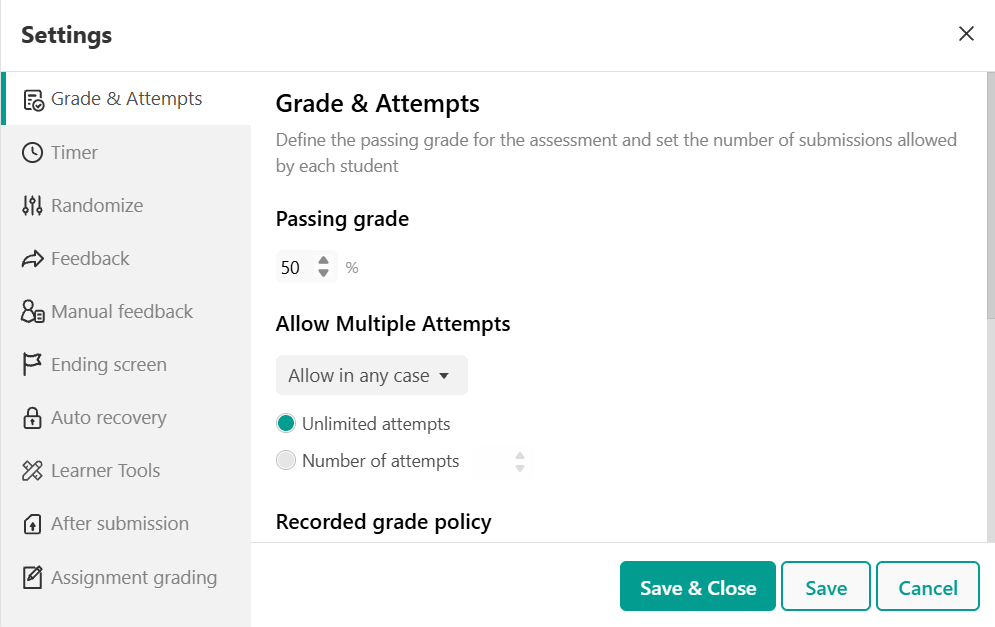995x627 pixels.
Task: Click the Auto recovery lock icon
Action: point(32,418)
